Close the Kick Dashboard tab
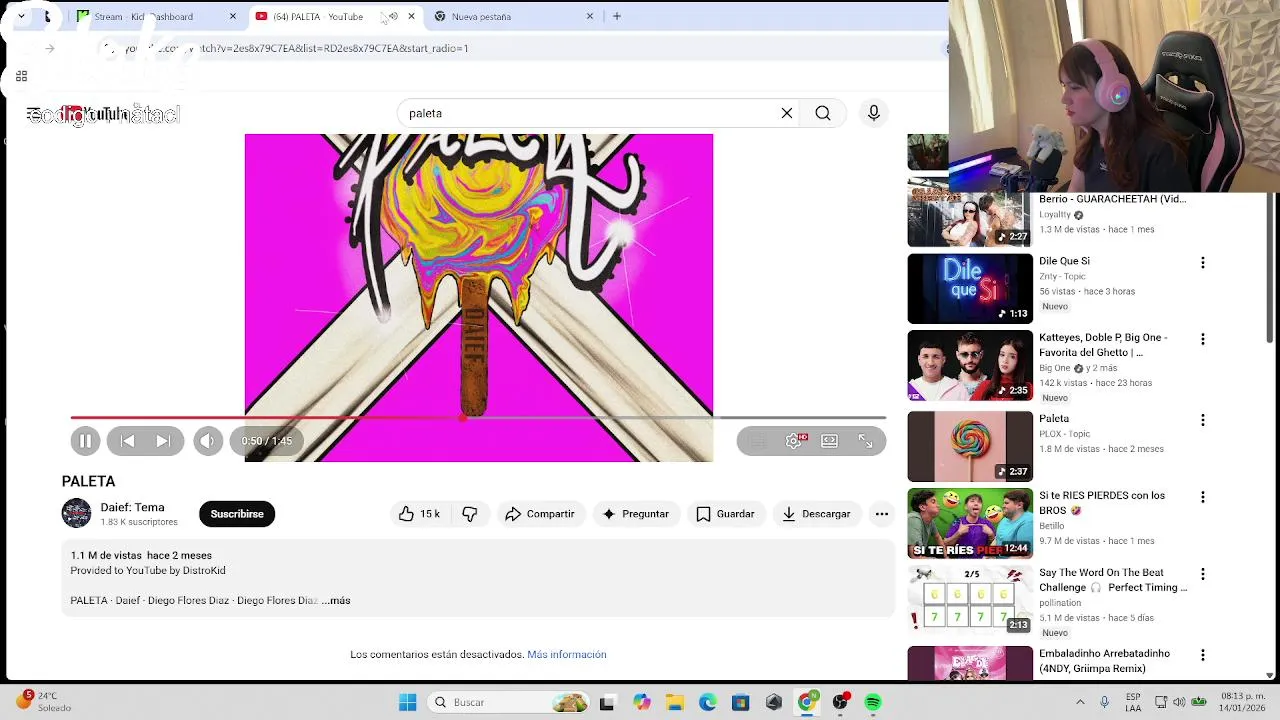 233,16
